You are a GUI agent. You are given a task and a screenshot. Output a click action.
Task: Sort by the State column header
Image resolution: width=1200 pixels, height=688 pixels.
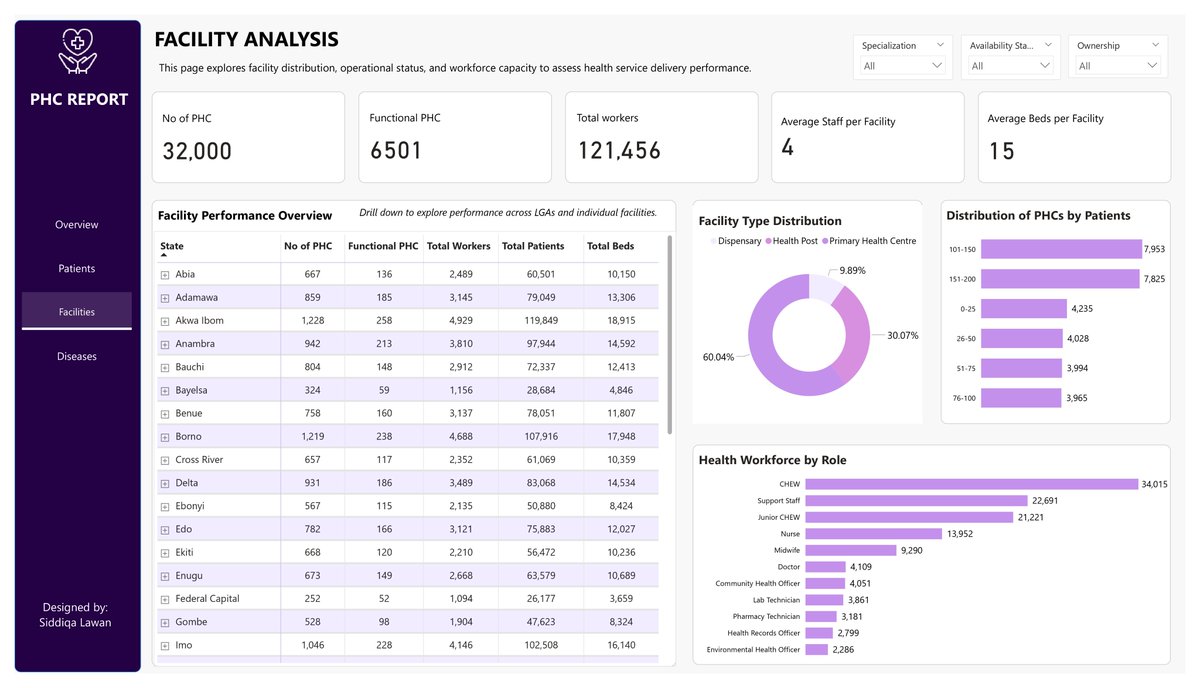pyautogui.click(x=172, y=246)
